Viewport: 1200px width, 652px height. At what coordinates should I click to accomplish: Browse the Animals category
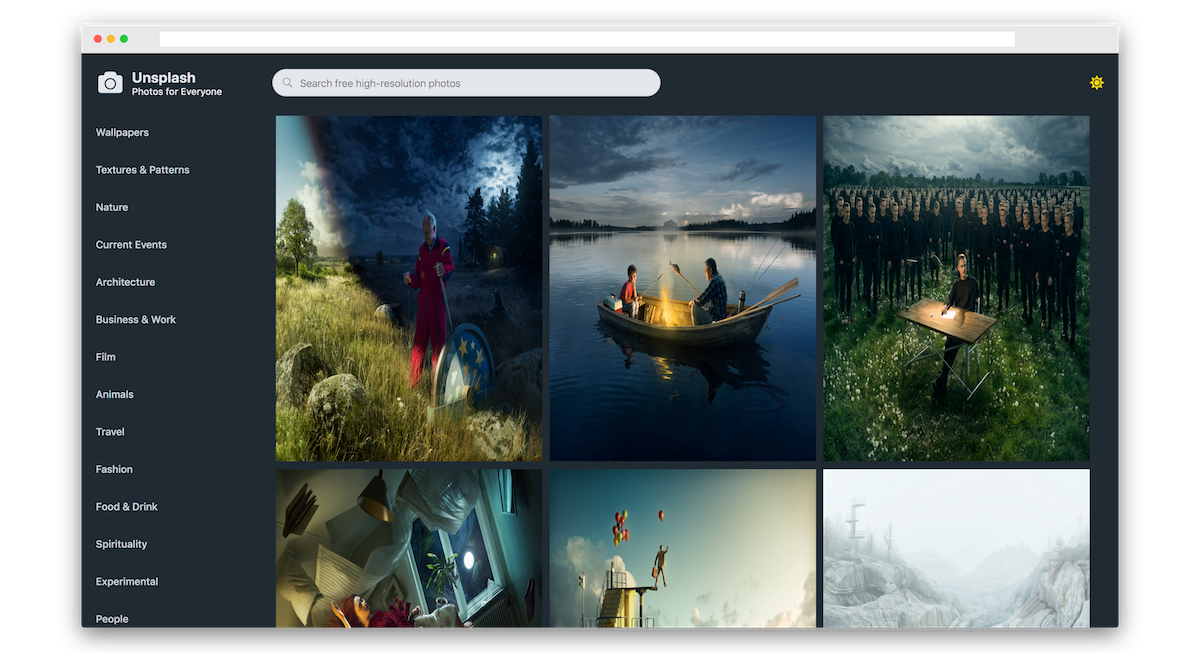(115, 394)
